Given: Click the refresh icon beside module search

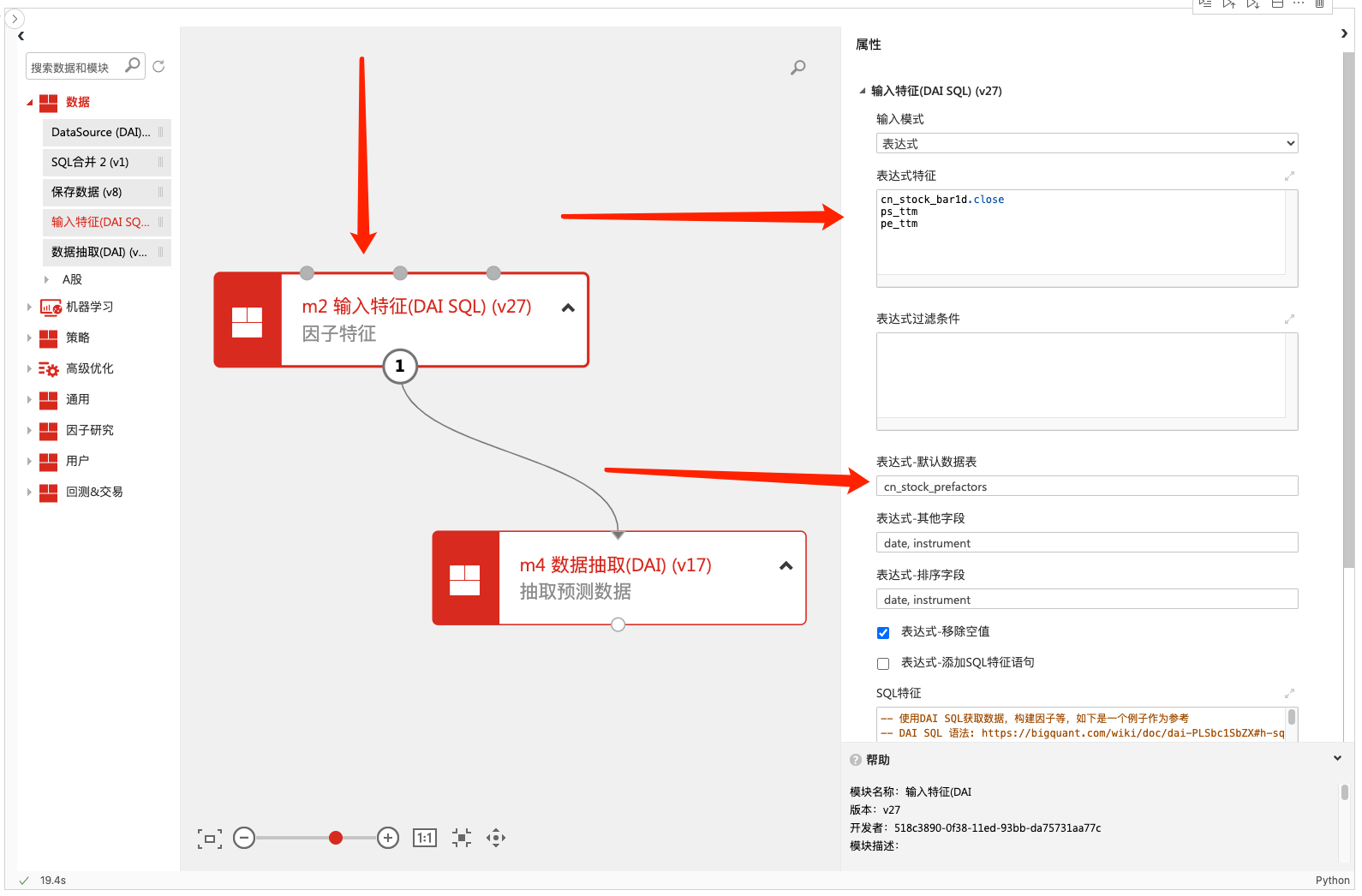Looking at the screenshot, I should (x=158, y=67).
